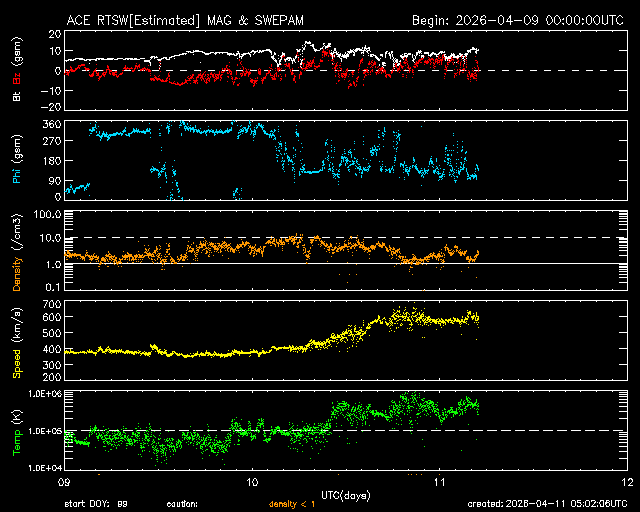Click the Begin date text at top right

click(517, 20)
